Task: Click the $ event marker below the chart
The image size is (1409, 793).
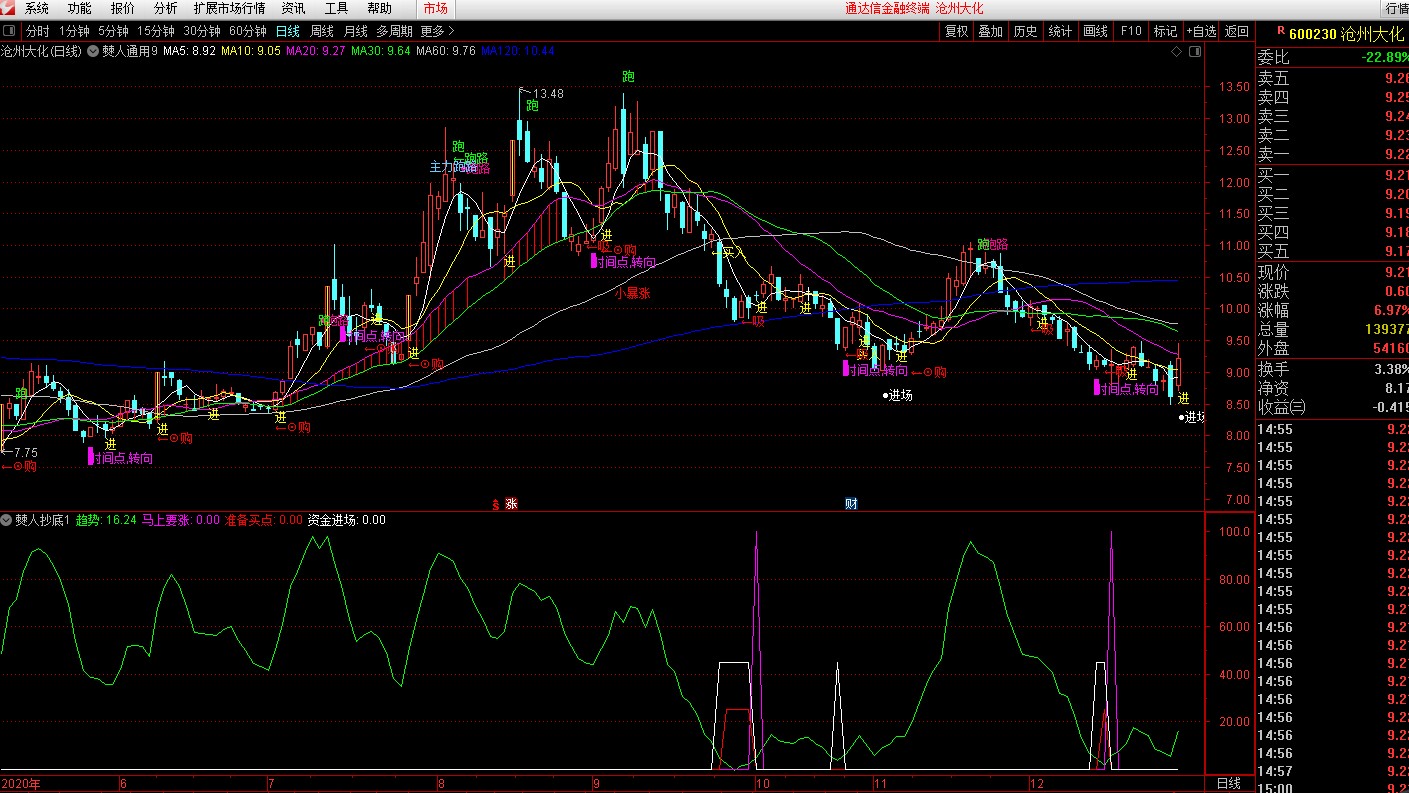Action: (x=495, y=504)
